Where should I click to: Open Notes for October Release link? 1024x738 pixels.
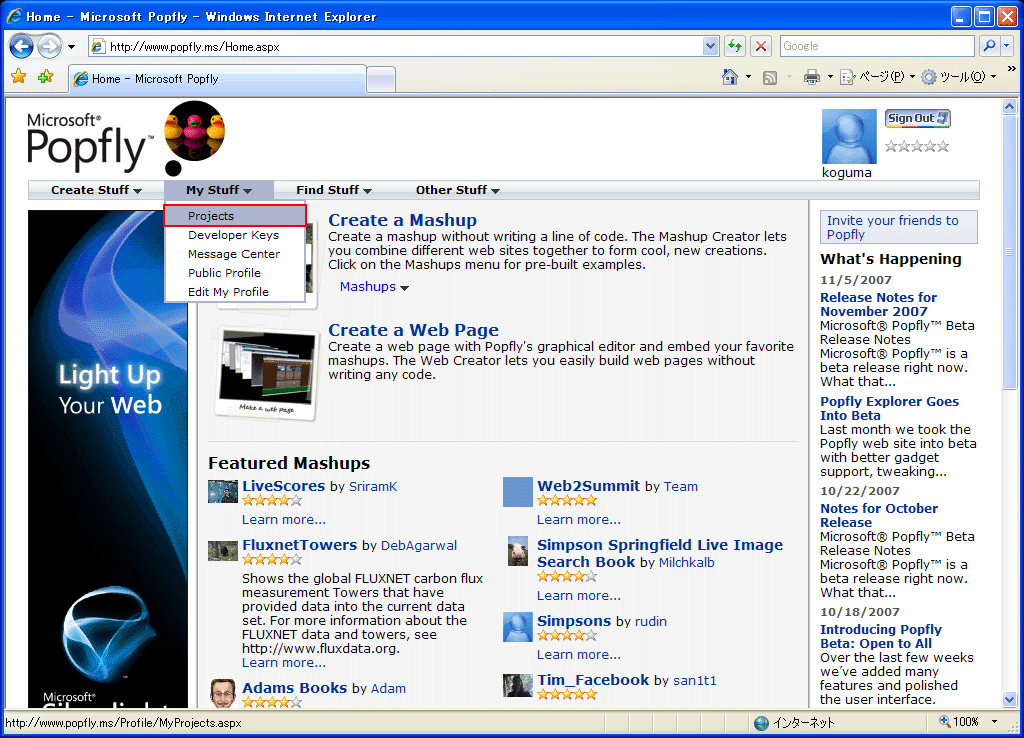tap(879, 515)
